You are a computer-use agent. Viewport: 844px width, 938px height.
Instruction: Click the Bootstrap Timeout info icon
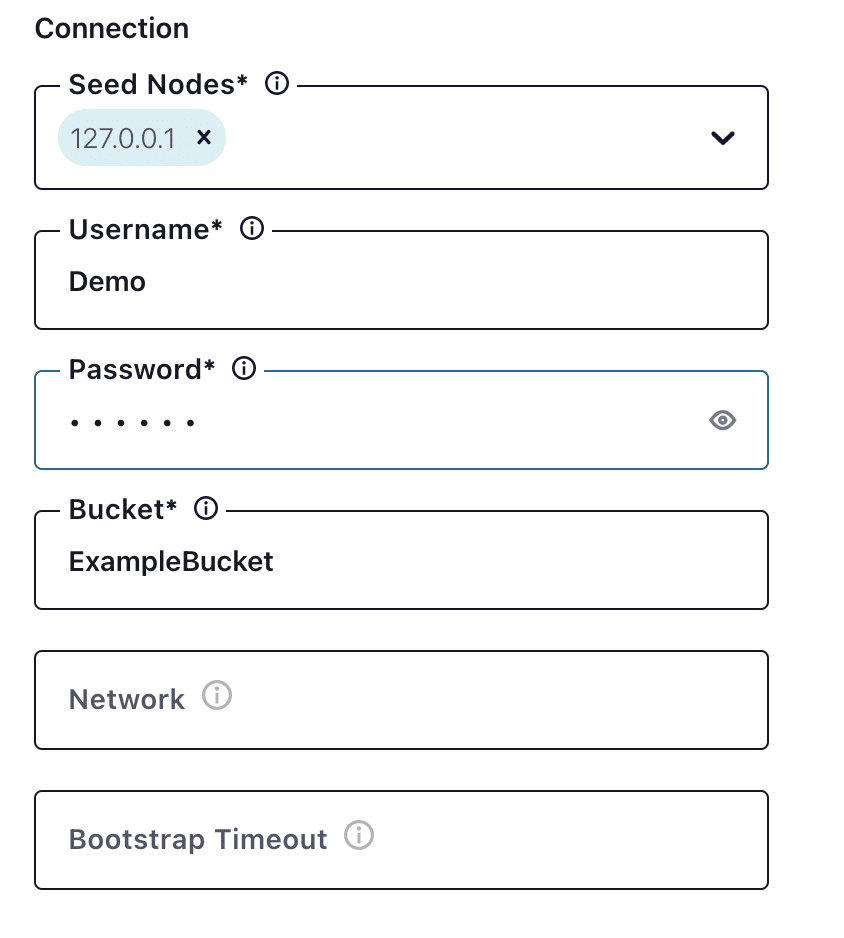358,835
